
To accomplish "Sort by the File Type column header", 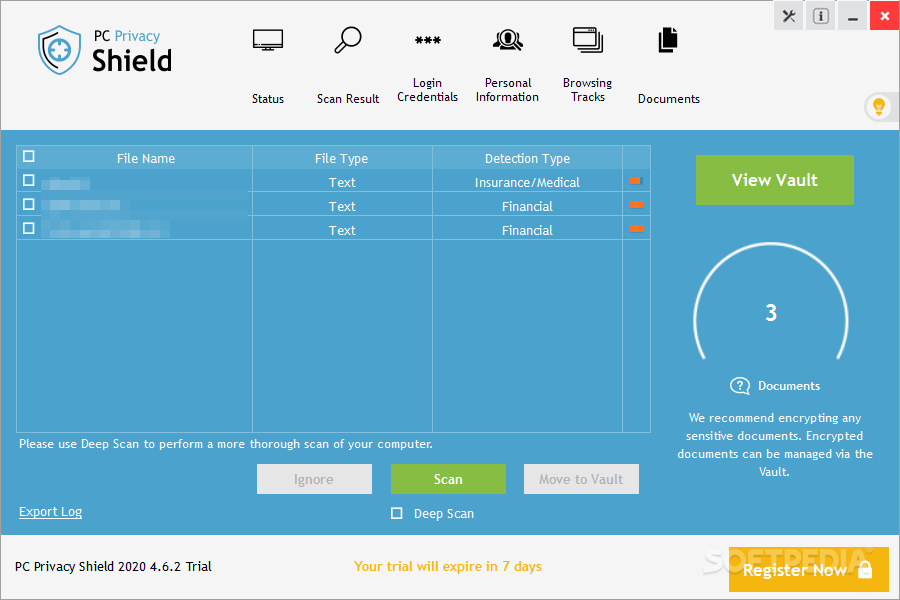I will pyautogui.click(x=342, y=158).
